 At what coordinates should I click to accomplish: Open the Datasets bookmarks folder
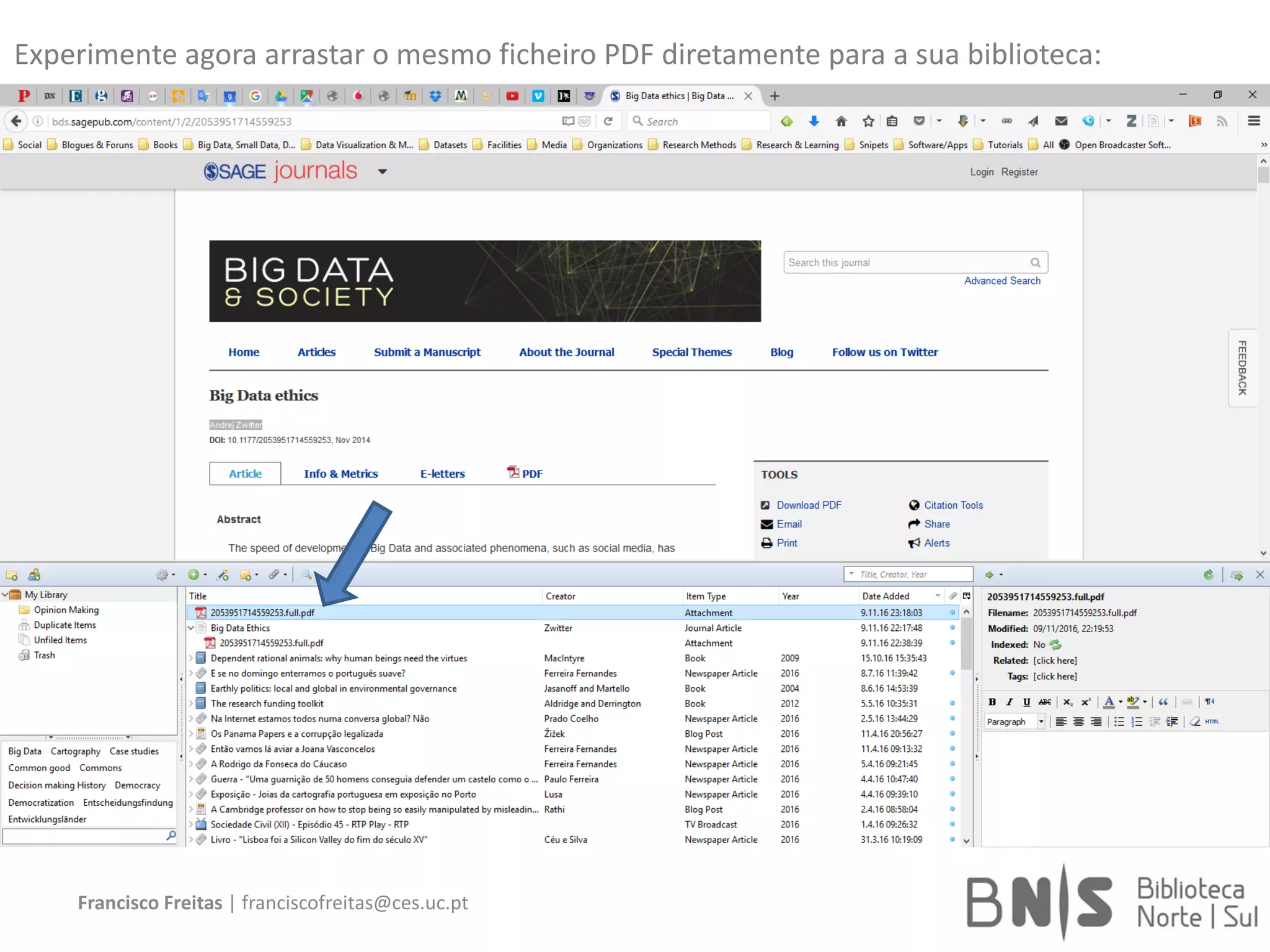[x=443, y=145]
